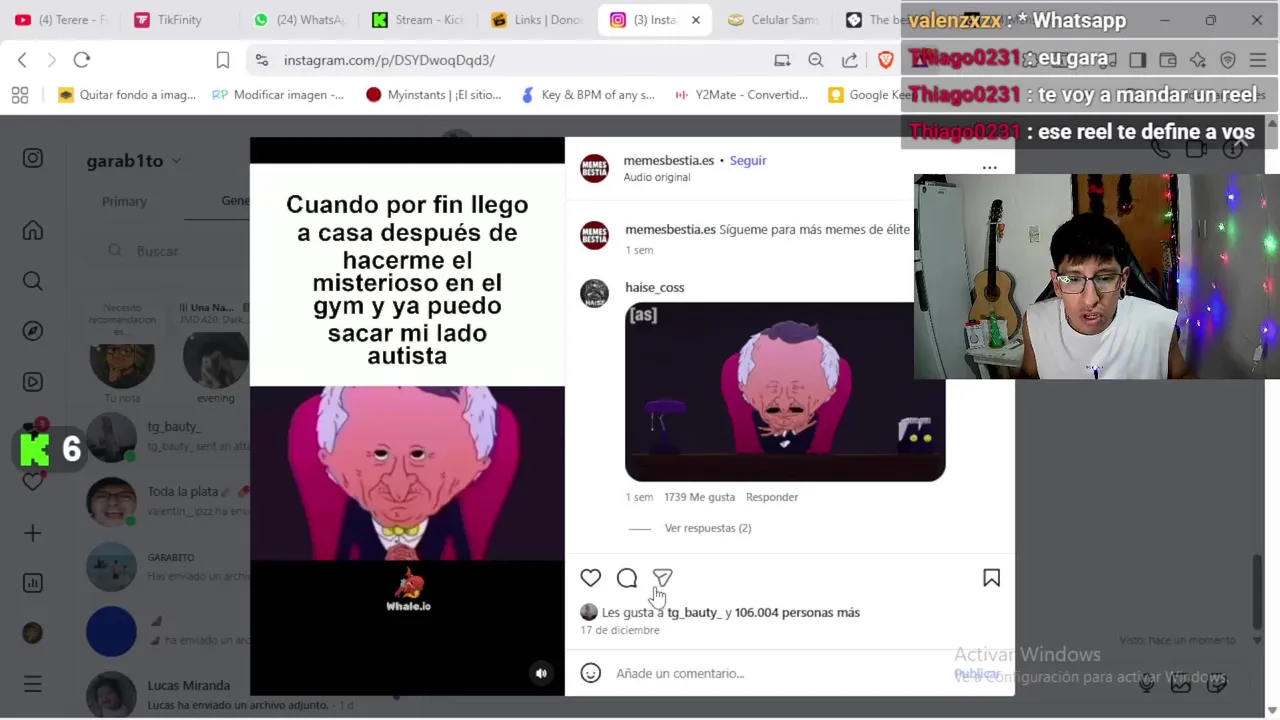This screenshot has height=720, width=1280.
Task: Open the post's three-dot options menu
Action: pos(989,168)
